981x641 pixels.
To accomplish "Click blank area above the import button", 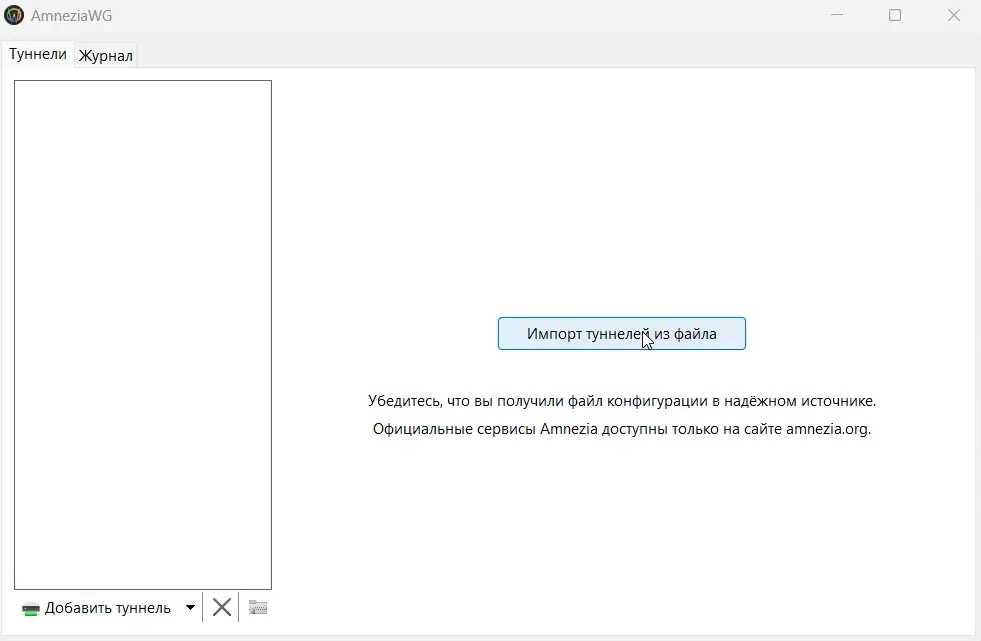I will [x=621, y=200].
